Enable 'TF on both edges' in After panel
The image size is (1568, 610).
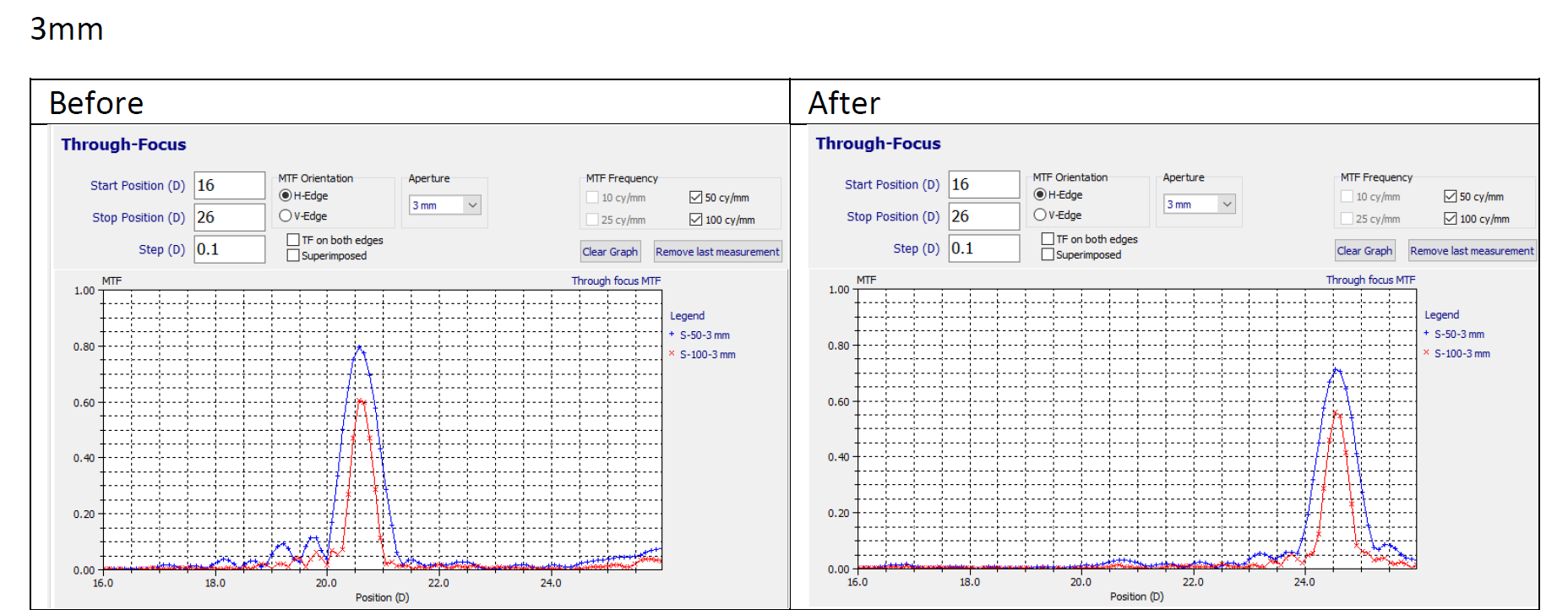pos(1048,239)
